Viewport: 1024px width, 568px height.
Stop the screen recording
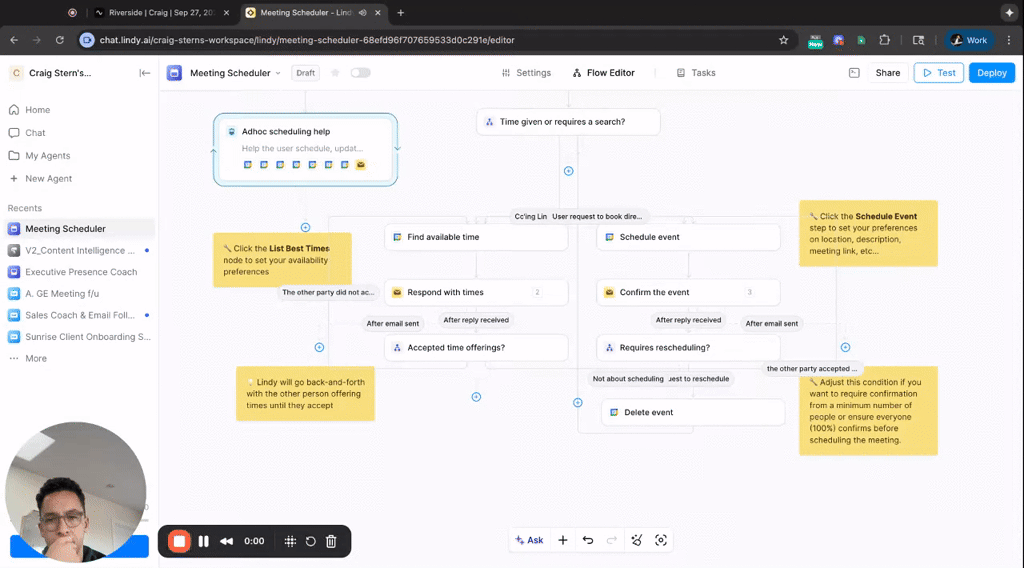[x=179, y=541]
